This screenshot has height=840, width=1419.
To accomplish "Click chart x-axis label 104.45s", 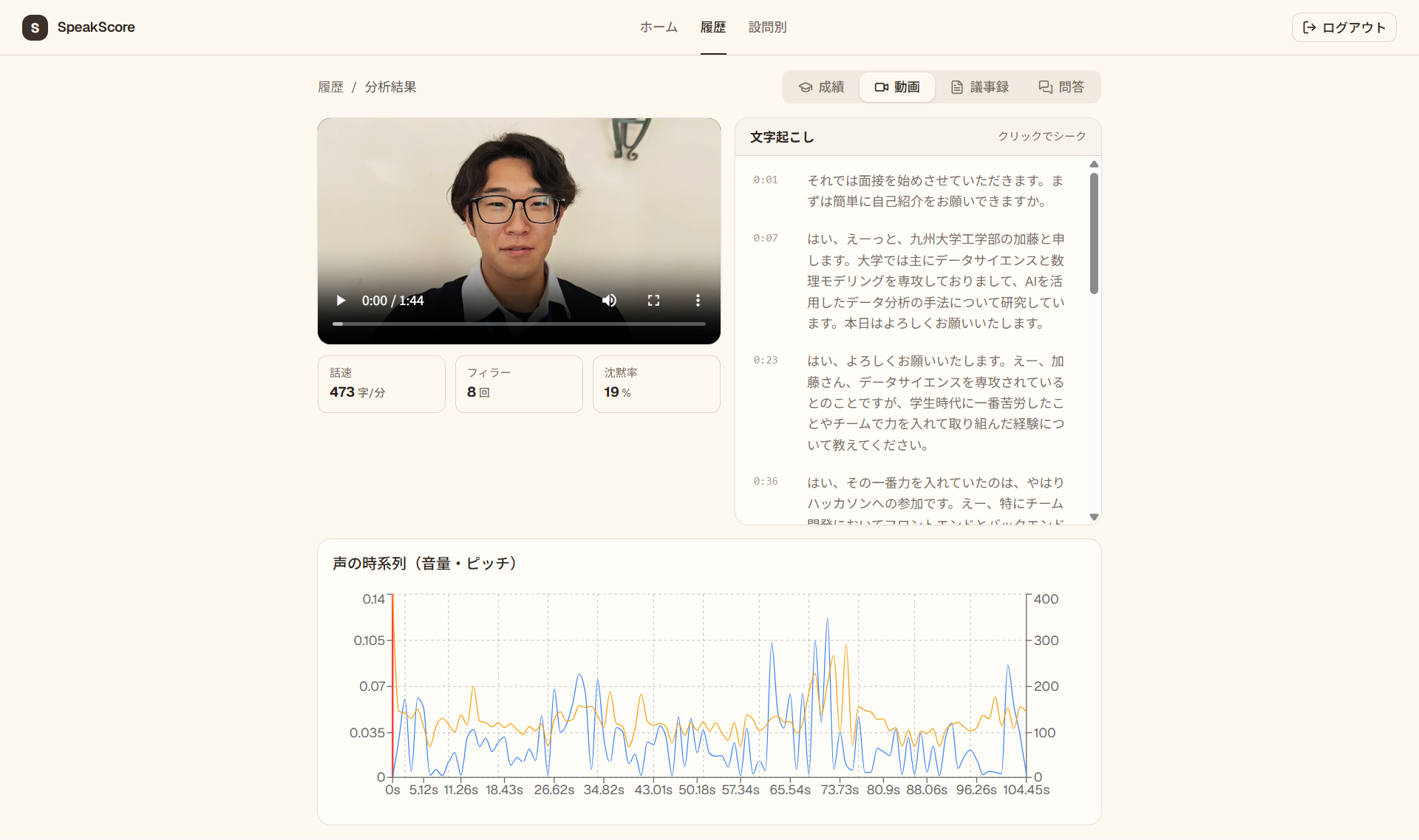I will point(1026,790).
